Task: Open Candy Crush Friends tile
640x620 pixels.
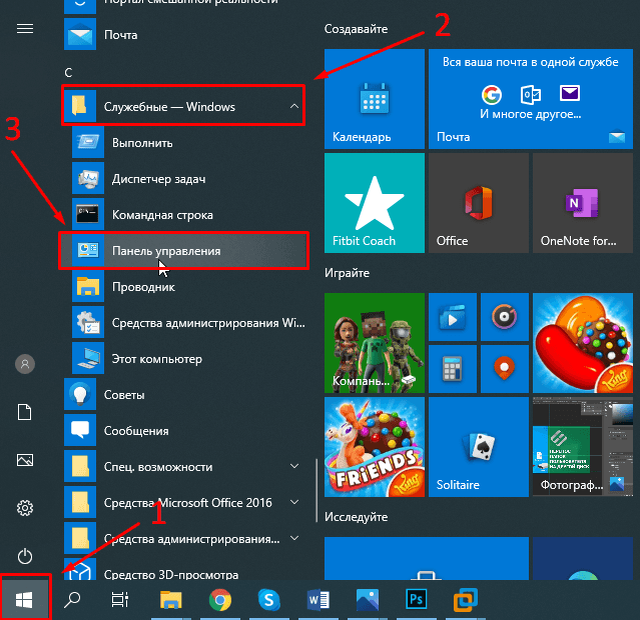Action: pyautogui.click(x=374, y=447)
